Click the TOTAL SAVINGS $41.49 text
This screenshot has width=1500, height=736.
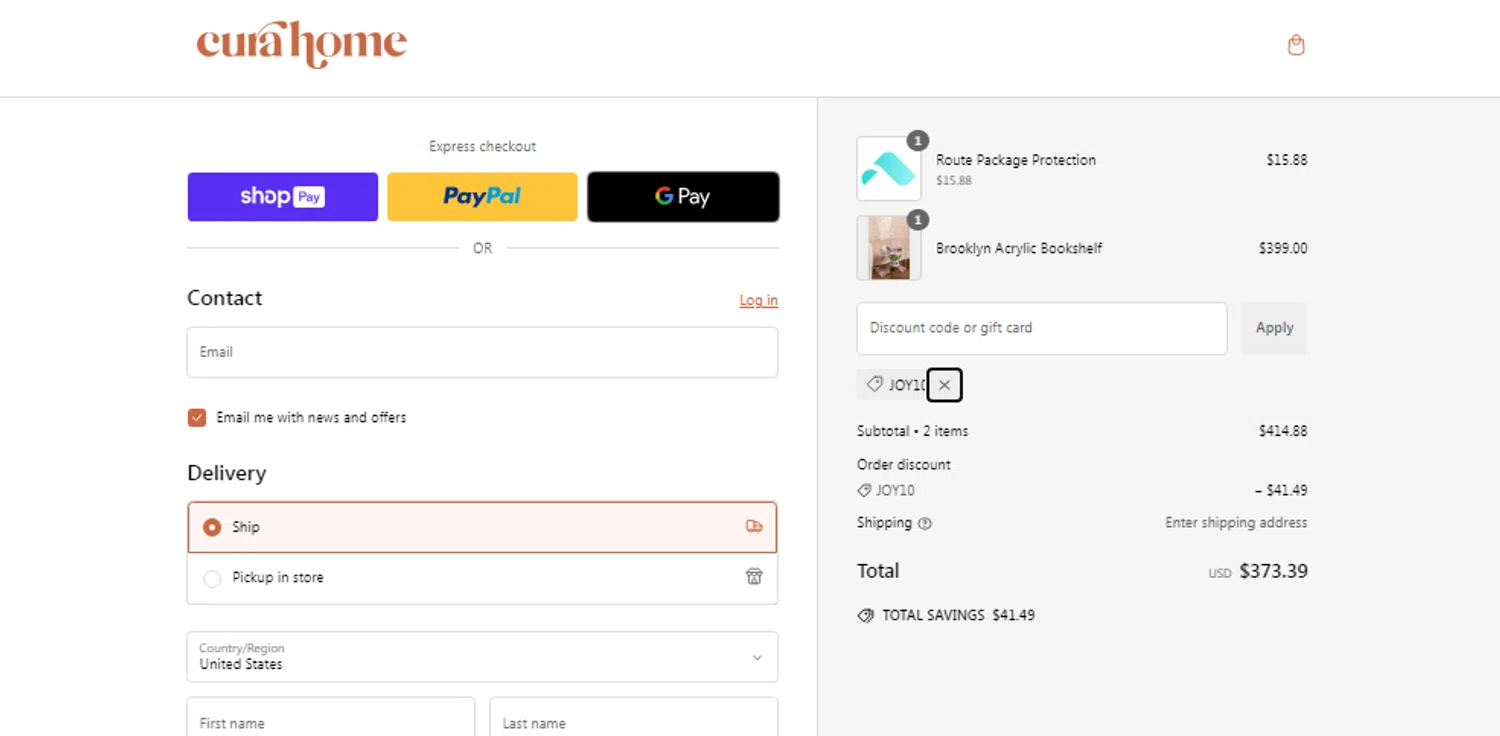958,615
